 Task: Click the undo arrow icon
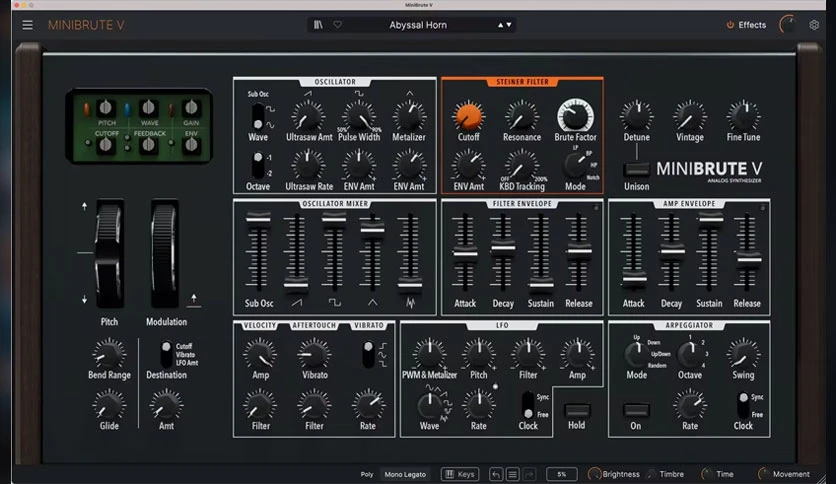pos(496,474)
